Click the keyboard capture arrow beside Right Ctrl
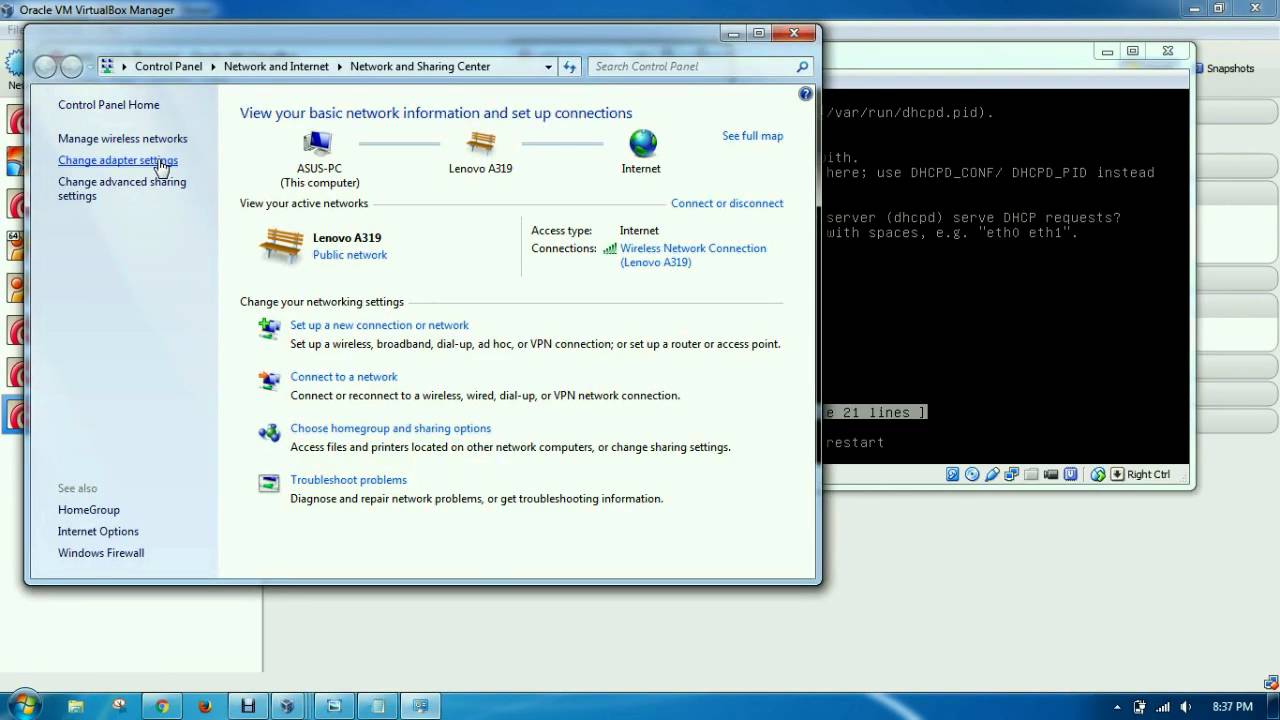The image size is (1280, 720). (1117, 474)
